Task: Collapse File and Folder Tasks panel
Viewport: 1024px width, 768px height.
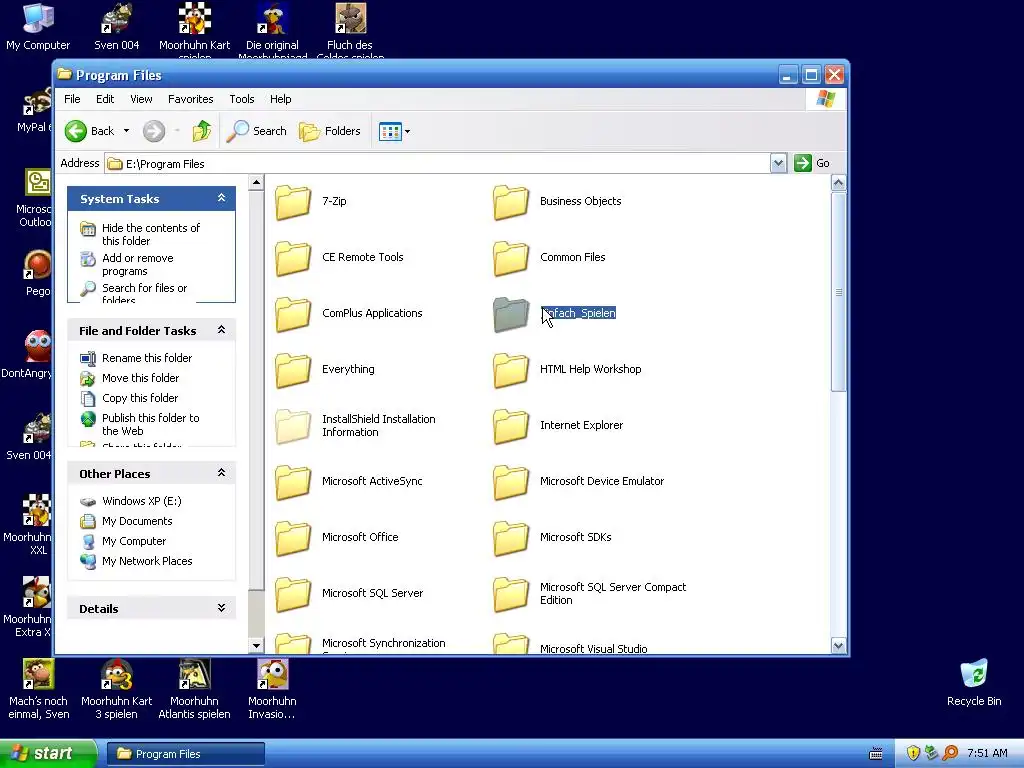Action: click(221, 330)
